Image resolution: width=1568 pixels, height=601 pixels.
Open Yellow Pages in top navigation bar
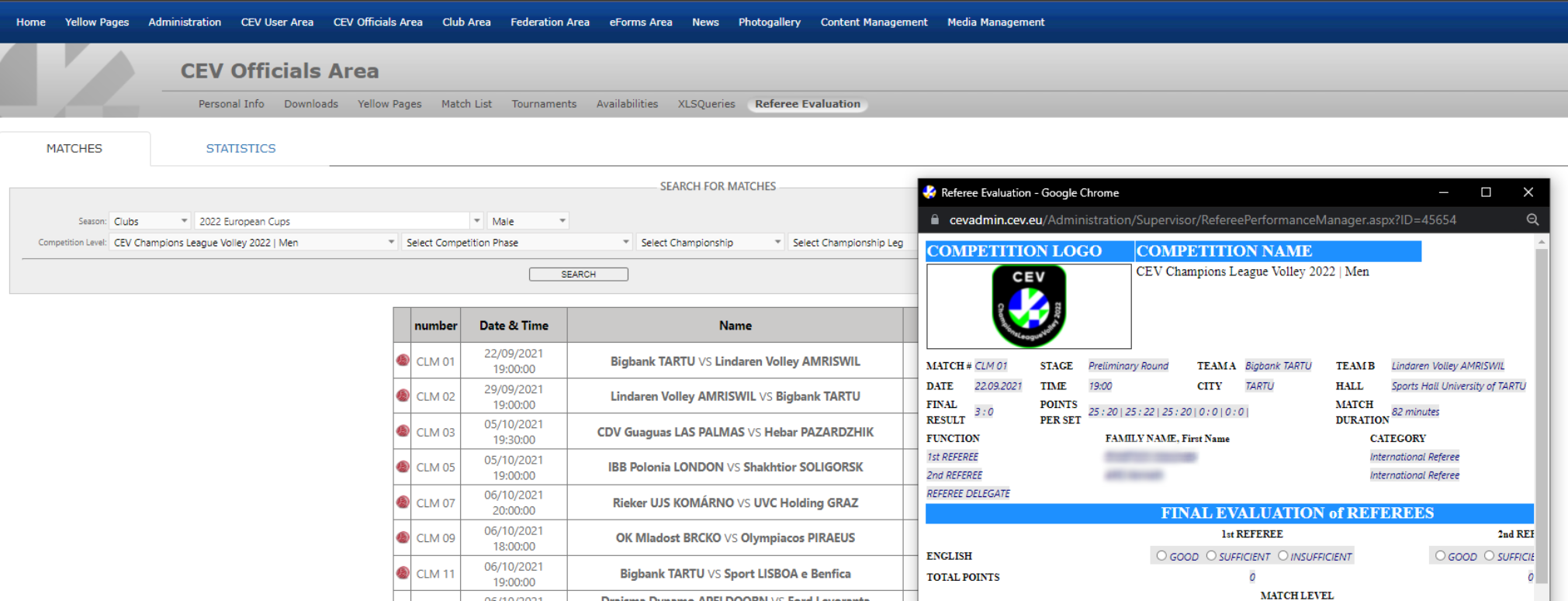click(97, 22)
